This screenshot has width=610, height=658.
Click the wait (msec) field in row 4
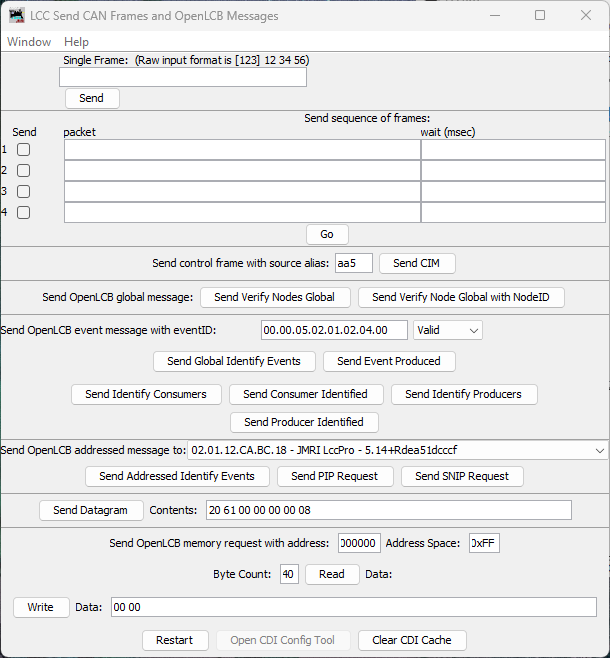pyautogui.click(x=513, y=213)
